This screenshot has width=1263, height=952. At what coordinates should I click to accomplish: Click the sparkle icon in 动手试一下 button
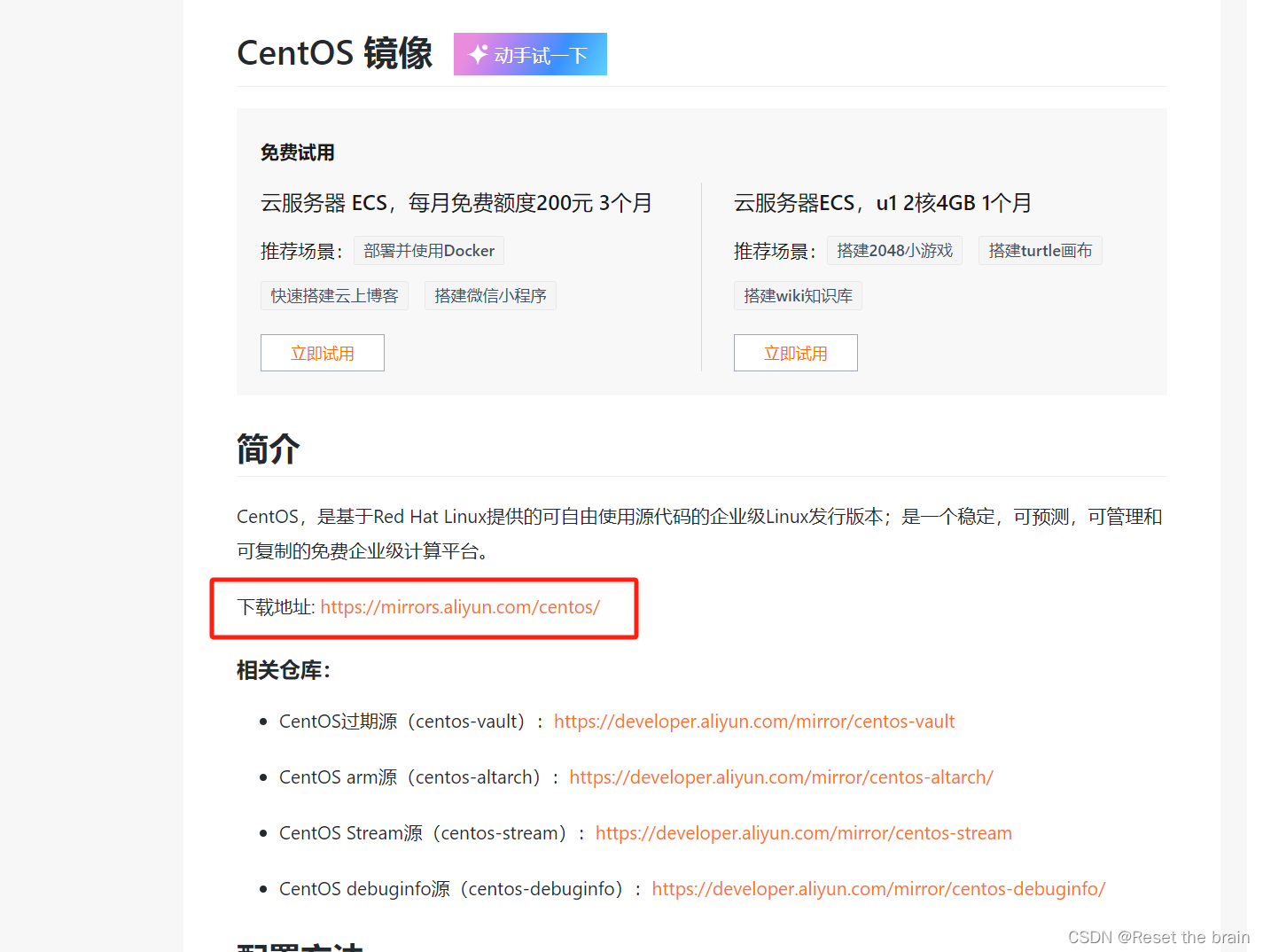[x=478, y=54]
